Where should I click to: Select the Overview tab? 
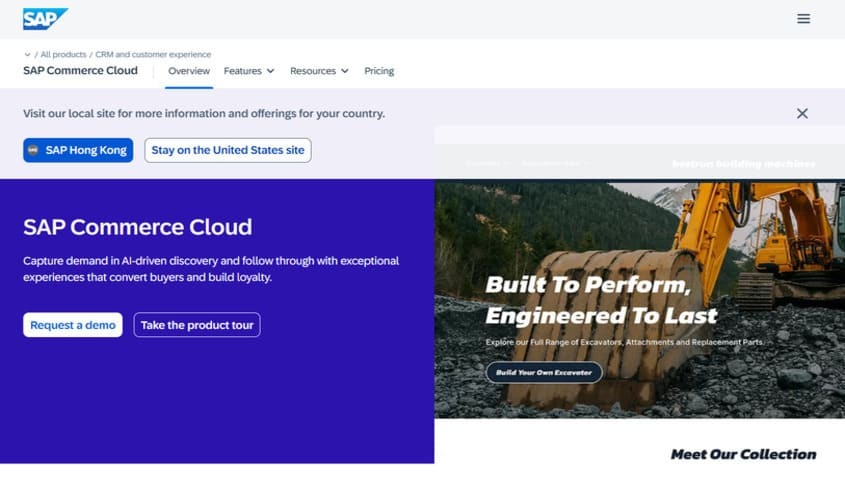click(189, 71)
